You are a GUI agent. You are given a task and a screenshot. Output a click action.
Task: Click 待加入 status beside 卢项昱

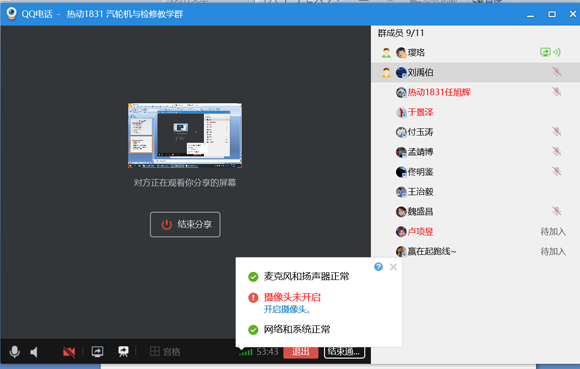click(553, 232)
